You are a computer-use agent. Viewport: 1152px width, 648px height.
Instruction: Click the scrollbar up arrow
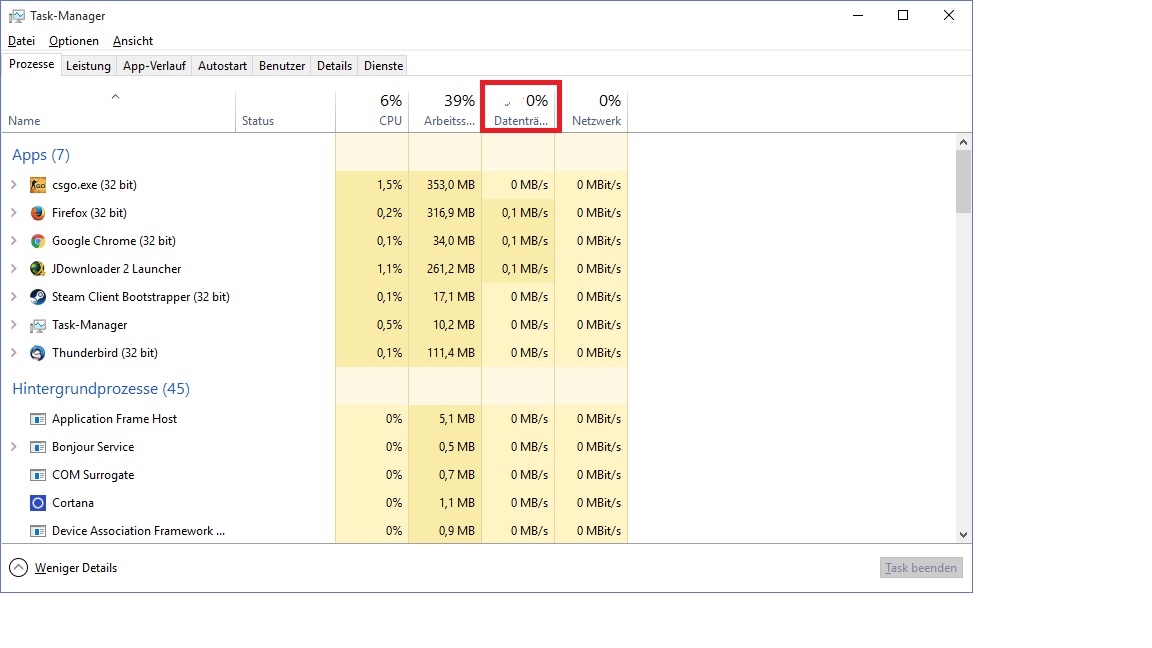963,142
